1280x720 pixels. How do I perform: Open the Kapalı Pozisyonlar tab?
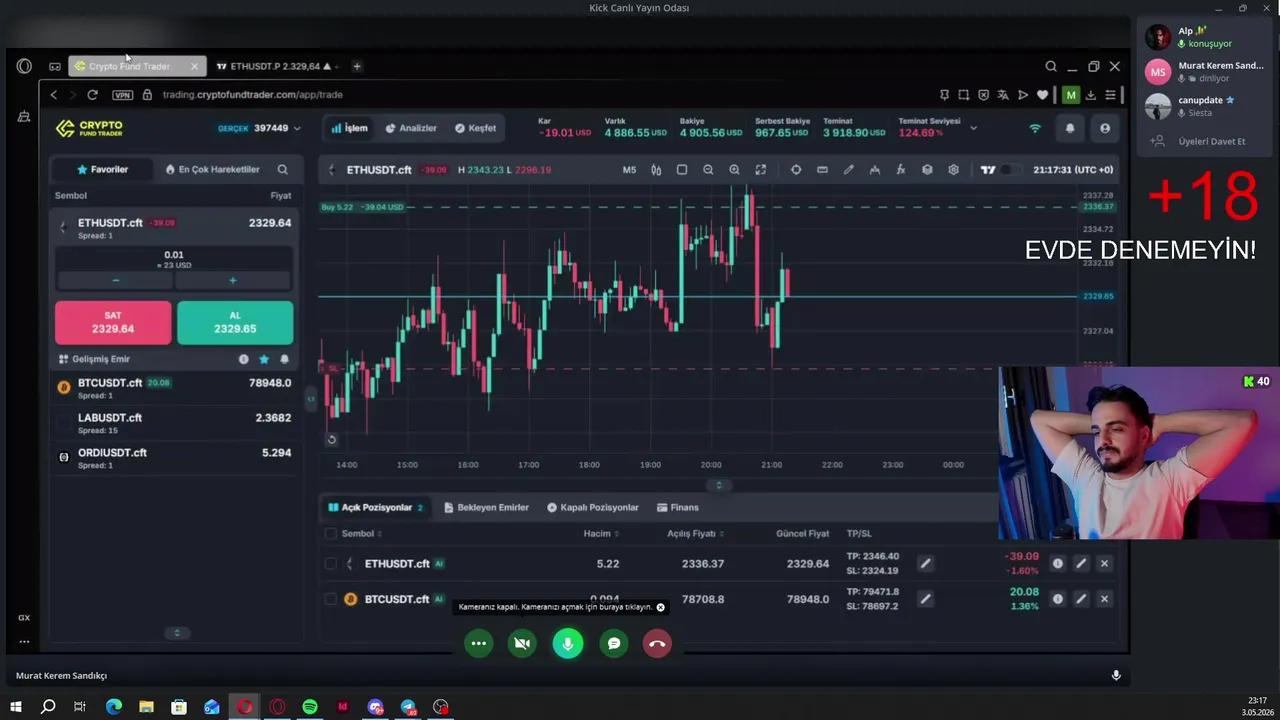click(x=593, y=508)
